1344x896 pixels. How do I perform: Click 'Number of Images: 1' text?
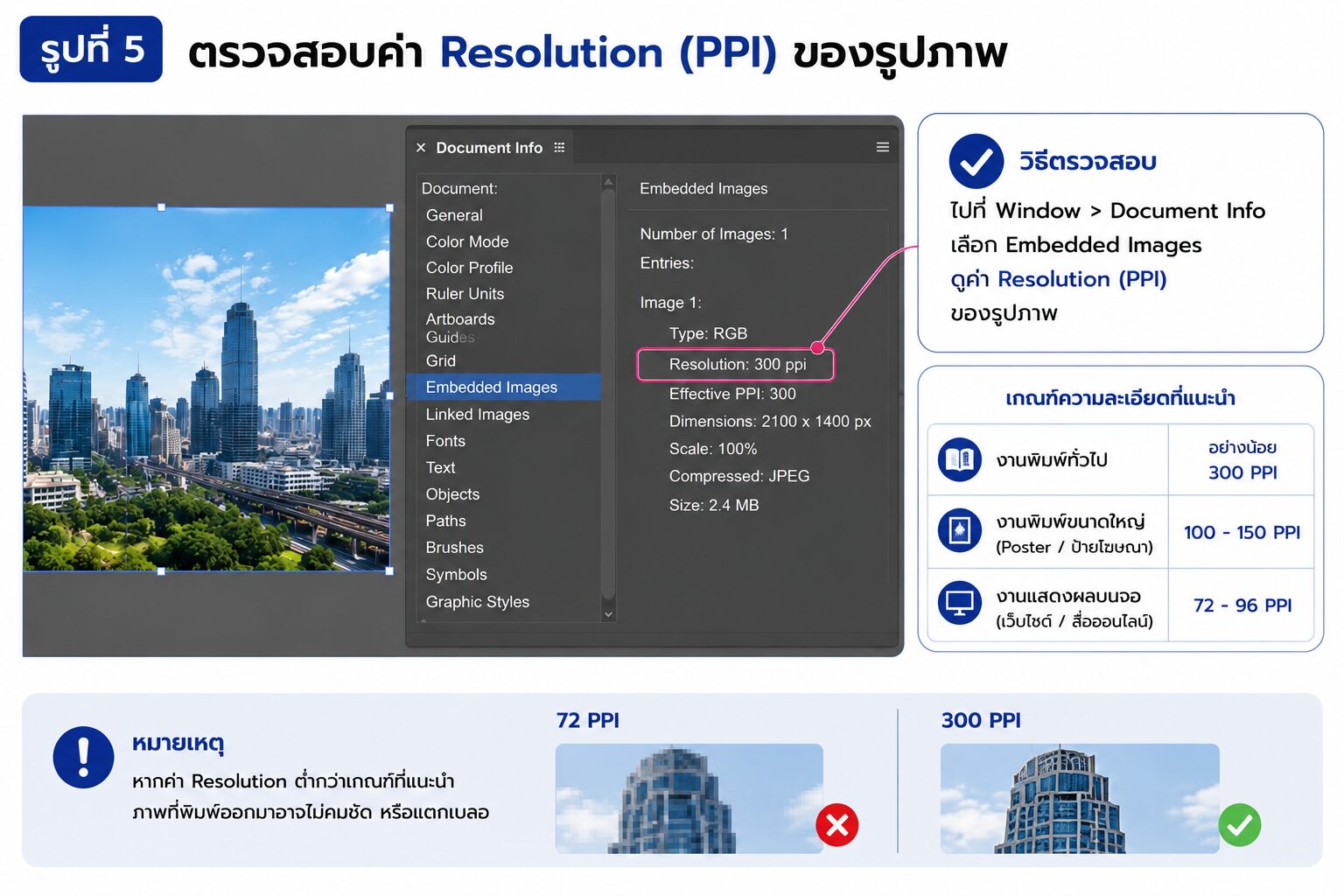[x=714, y=234]
